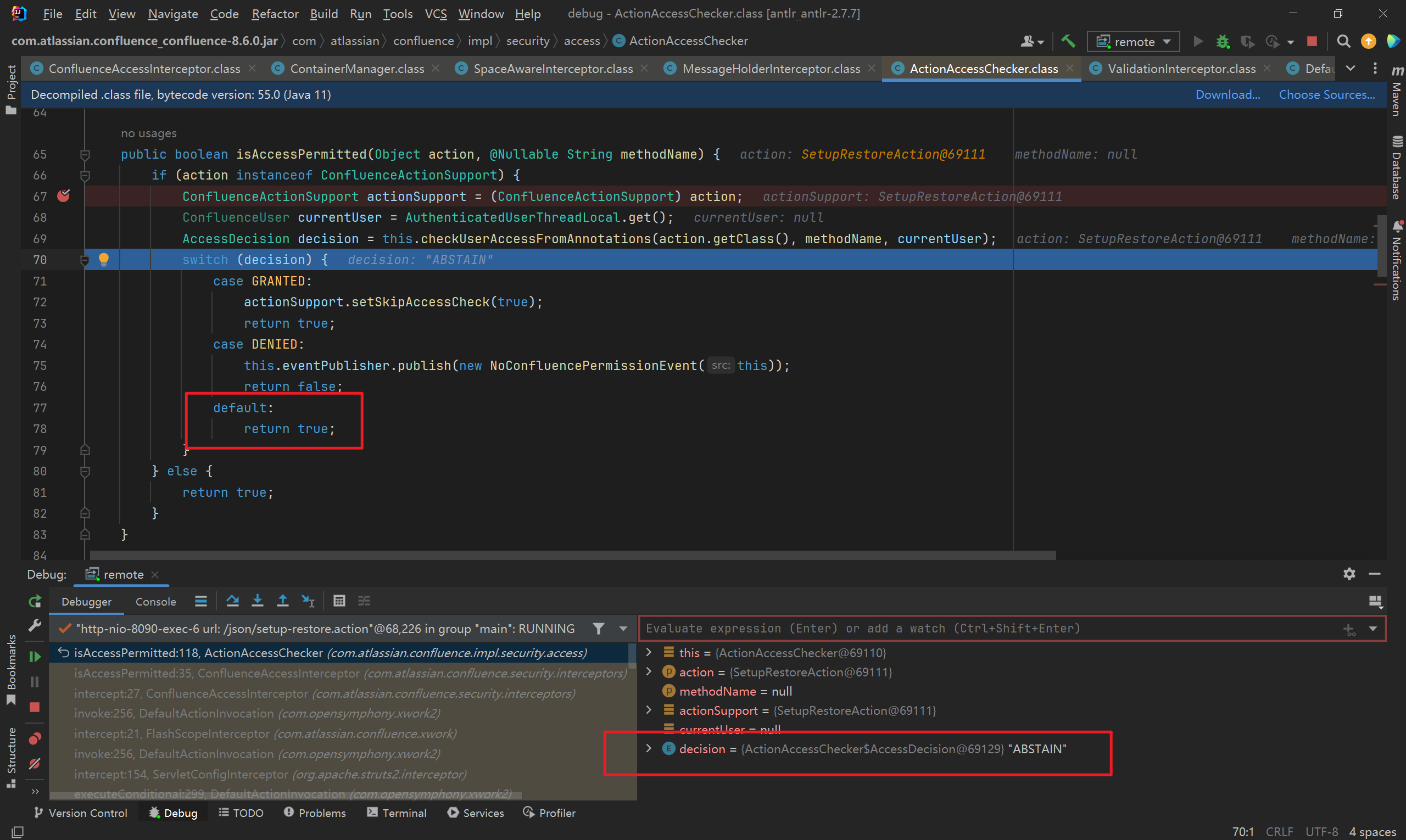
Task: Rerun the remote debug session
Action: click(x=35, y=601)
